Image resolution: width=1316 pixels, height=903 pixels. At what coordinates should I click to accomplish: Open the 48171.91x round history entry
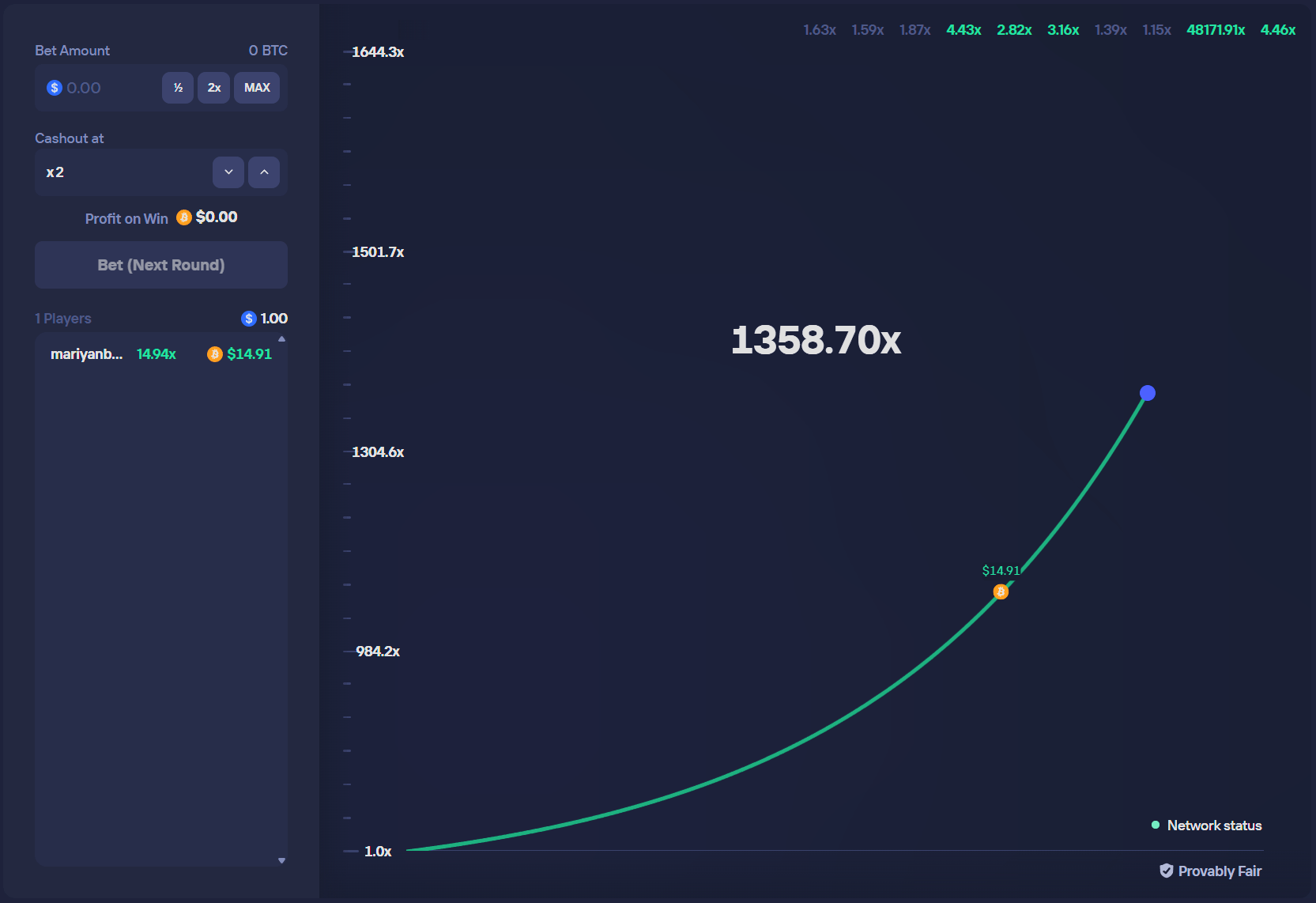click(x=1215, y=30)
